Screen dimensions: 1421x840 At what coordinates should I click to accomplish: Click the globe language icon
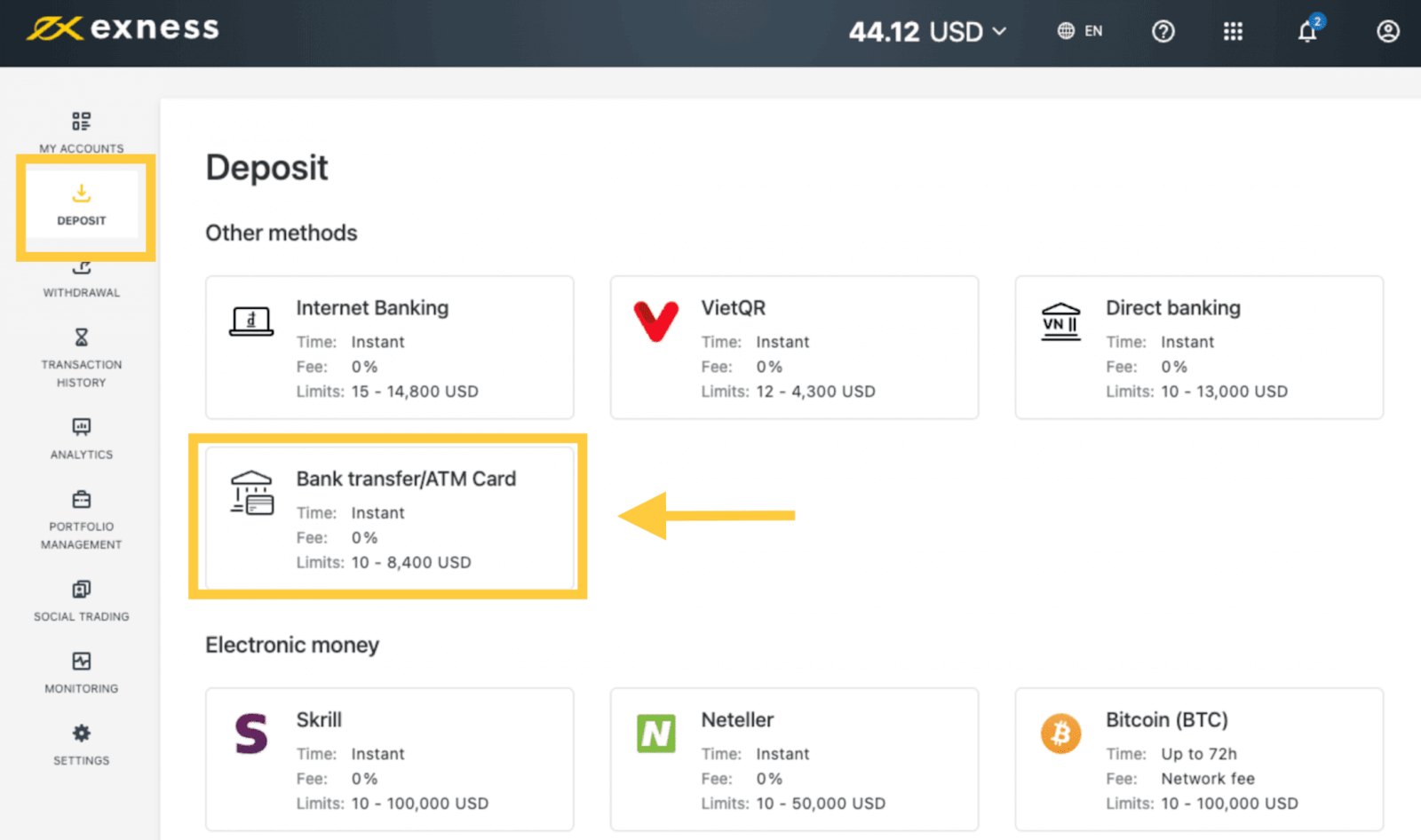tap(1066, 31)
